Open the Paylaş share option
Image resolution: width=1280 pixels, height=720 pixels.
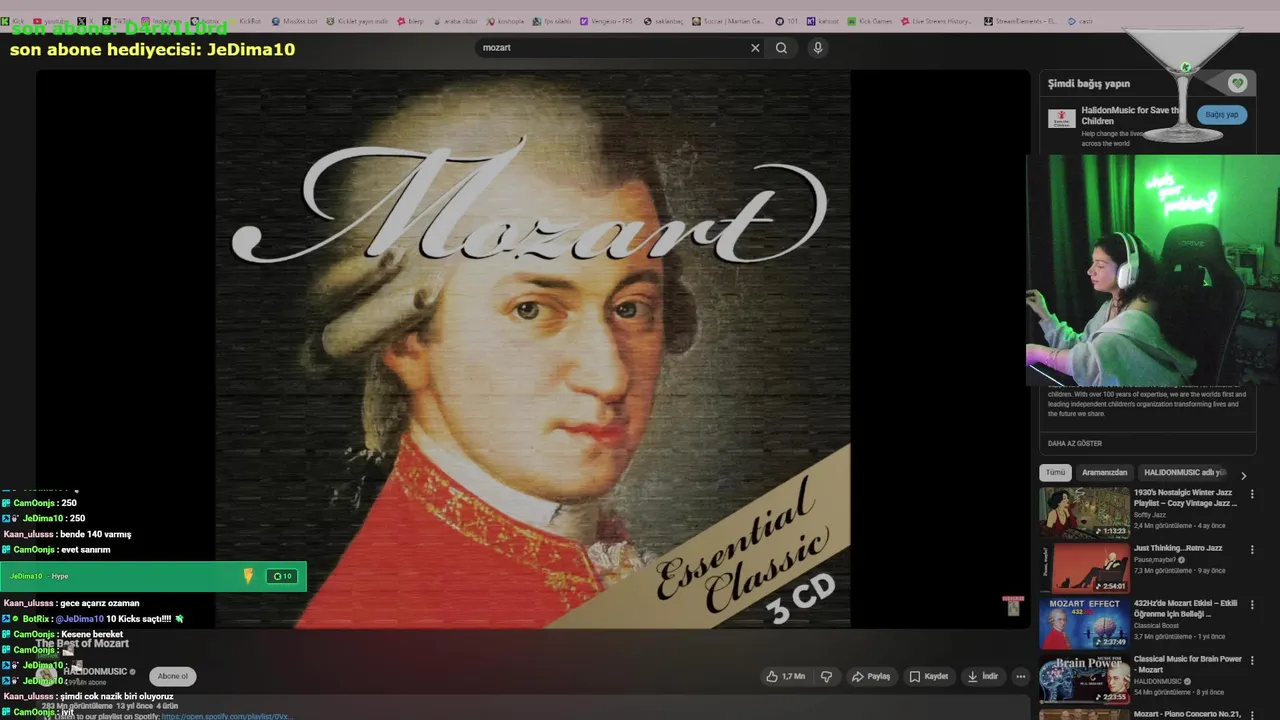point(871,677)
